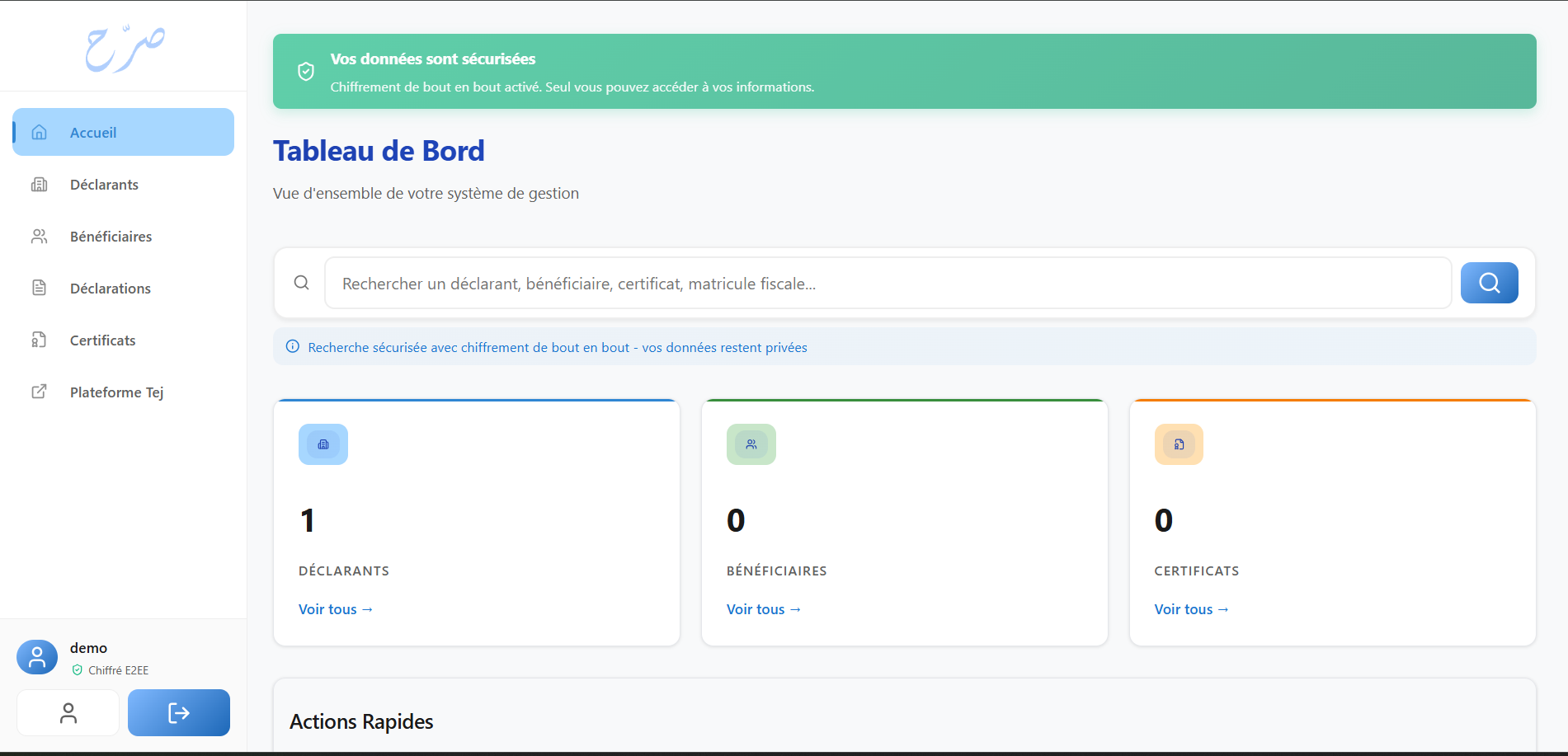This screenshot has width=1568, height=756.
Task: Click the CERTIFICATS card label
Action: coord(1197,571)
